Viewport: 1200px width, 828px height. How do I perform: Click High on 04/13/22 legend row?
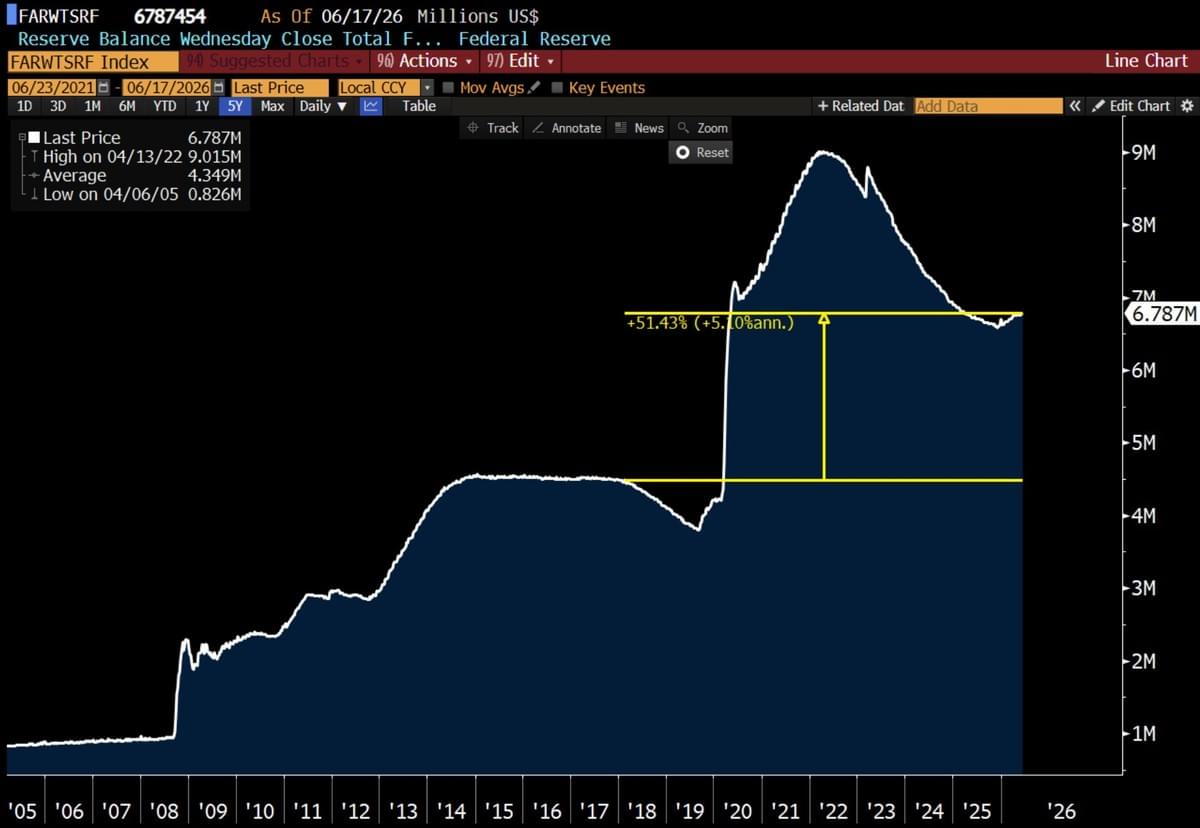coord(135,157)
